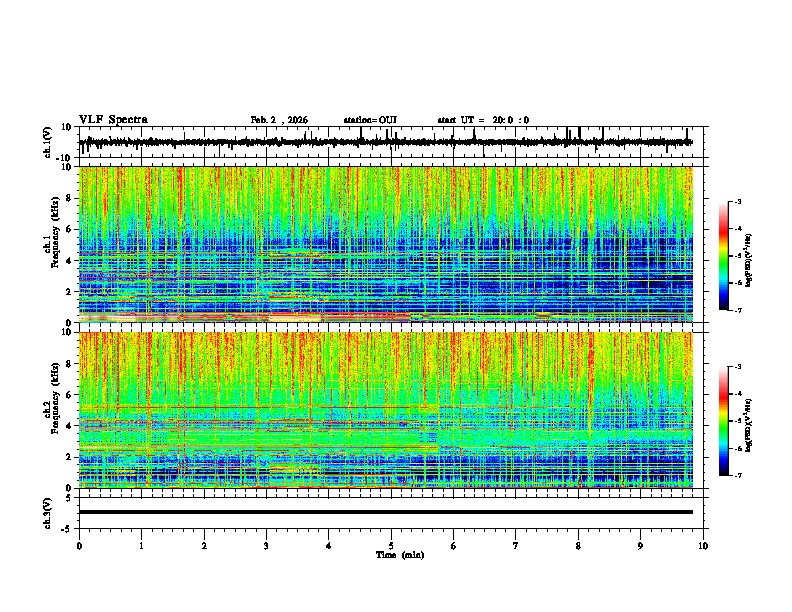792x612 pixels.
Task: Click the "-7" tick on ch.2 colorbar
Action: coord(737,475)
